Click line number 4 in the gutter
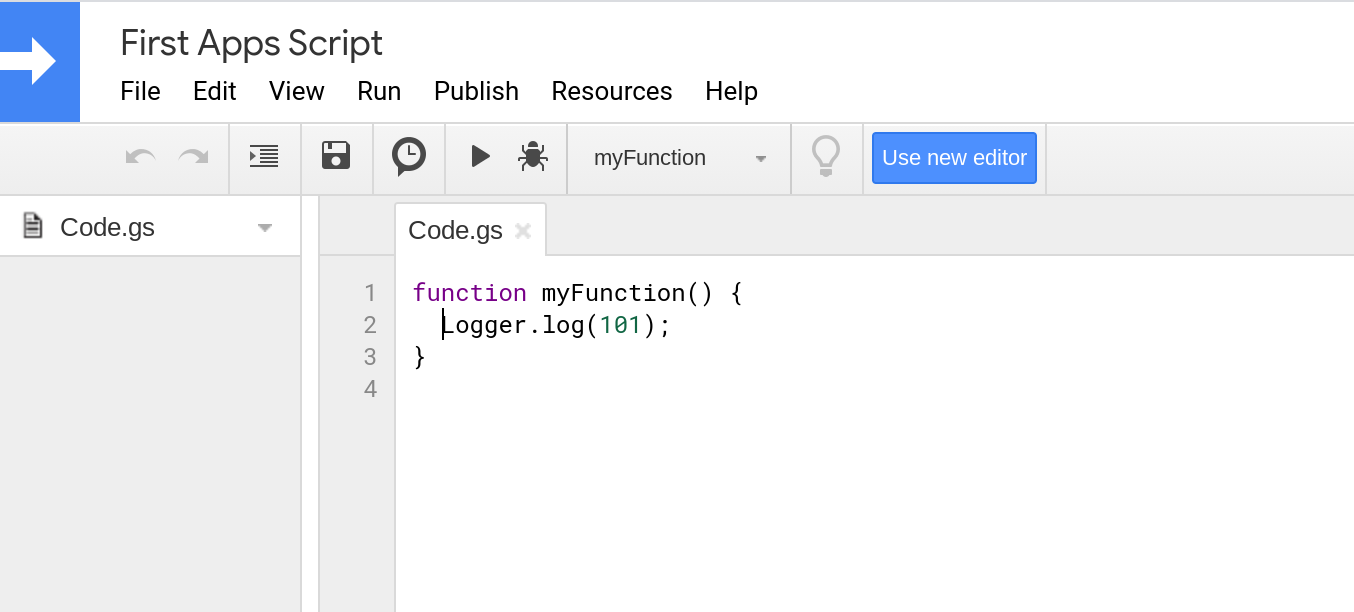 (x=370, y=388)
